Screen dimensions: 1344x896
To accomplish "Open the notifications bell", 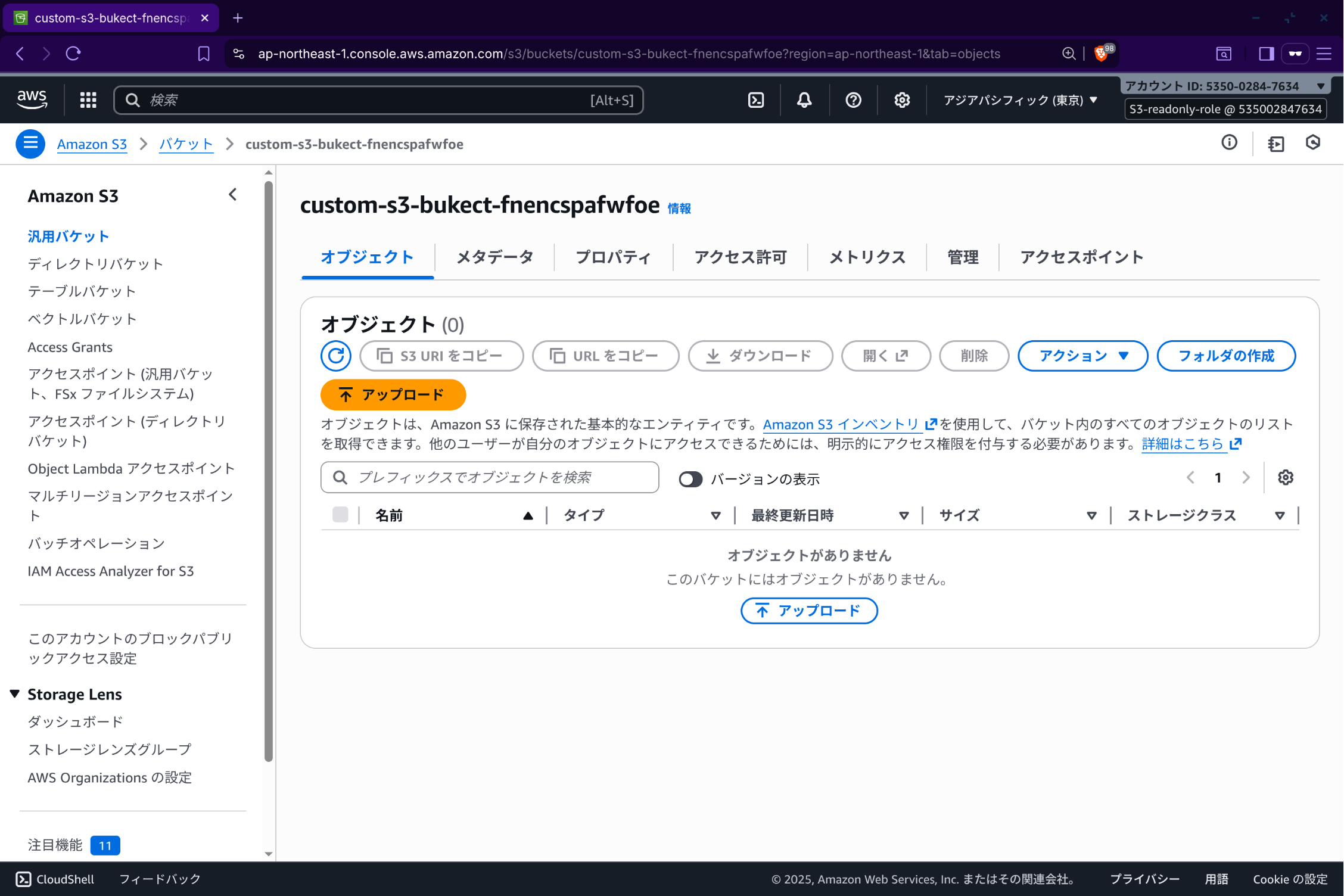I will [x=804, y=100].
